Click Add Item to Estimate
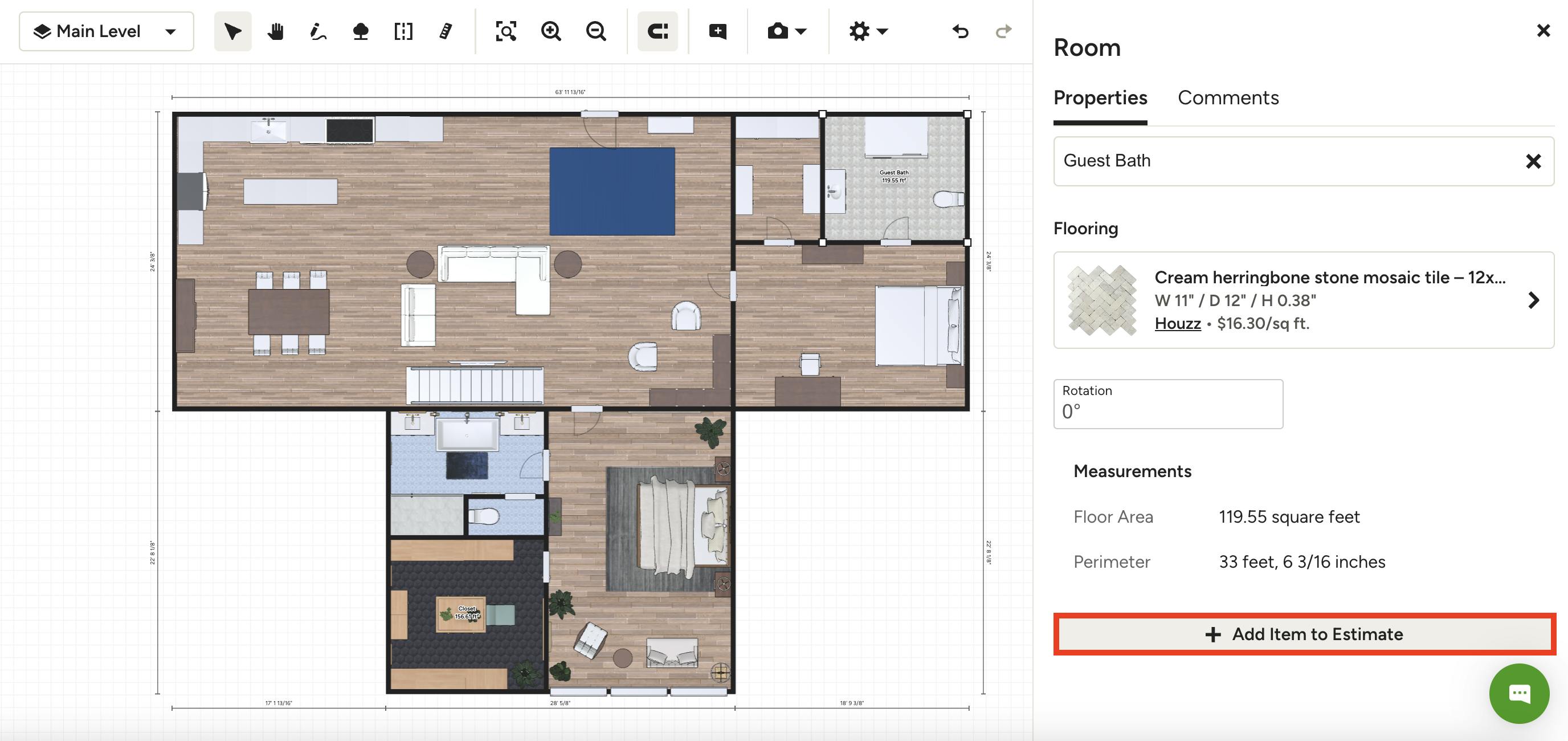 click(1304, 634)
